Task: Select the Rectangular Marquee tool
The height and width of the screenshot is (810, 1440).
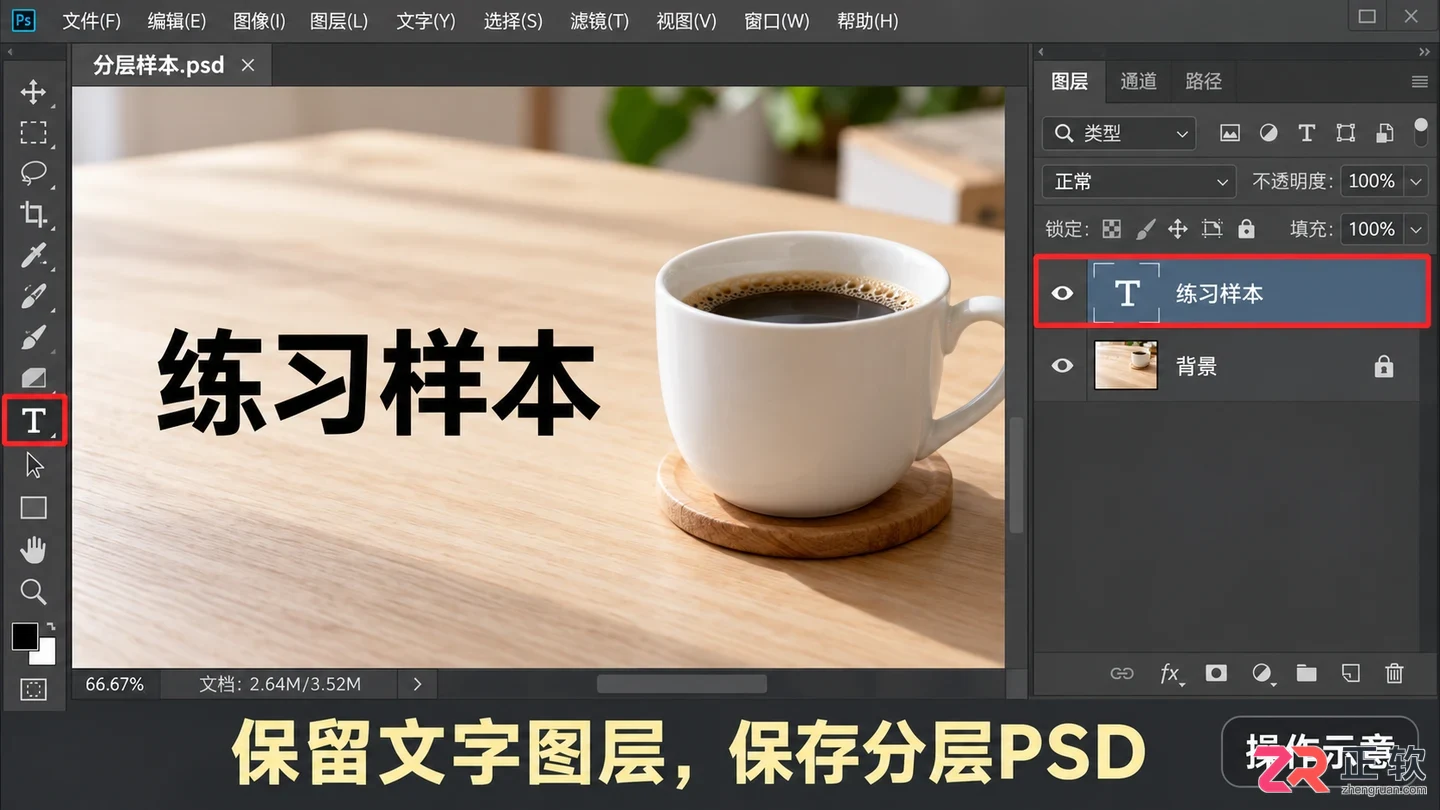Action: click(33, 133)
